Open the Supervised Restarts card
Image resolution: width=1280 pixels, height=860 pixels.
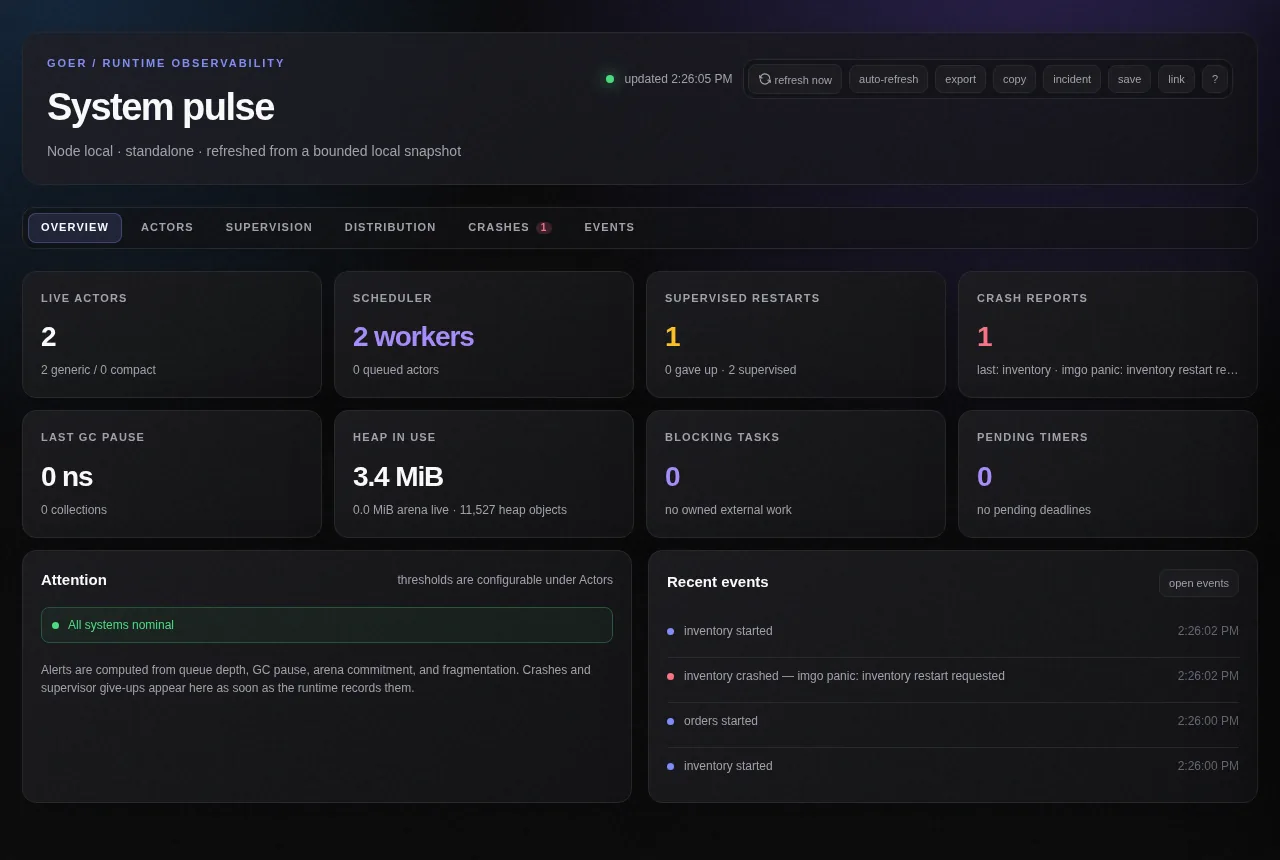click(x=796, y=335)
